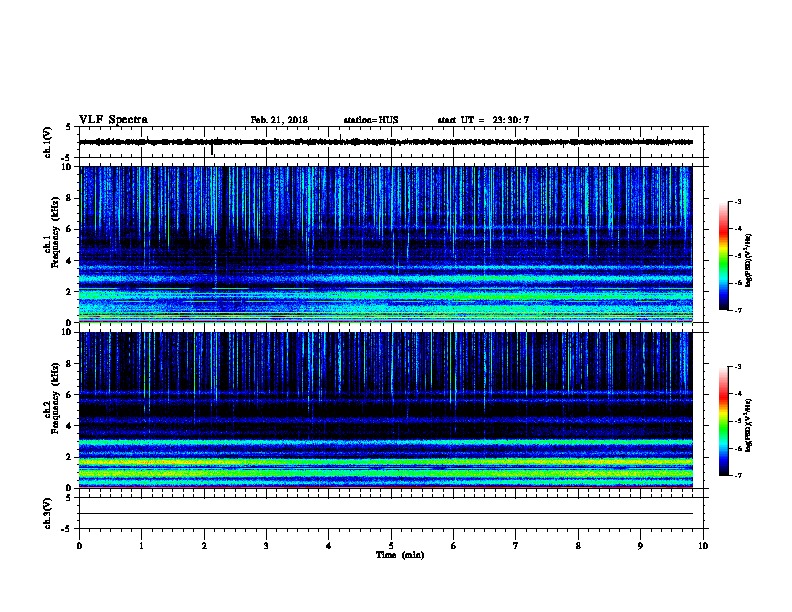Select the date text "Feb. 21, 2018"
This screenshot has height=612, width=792.
279,120
